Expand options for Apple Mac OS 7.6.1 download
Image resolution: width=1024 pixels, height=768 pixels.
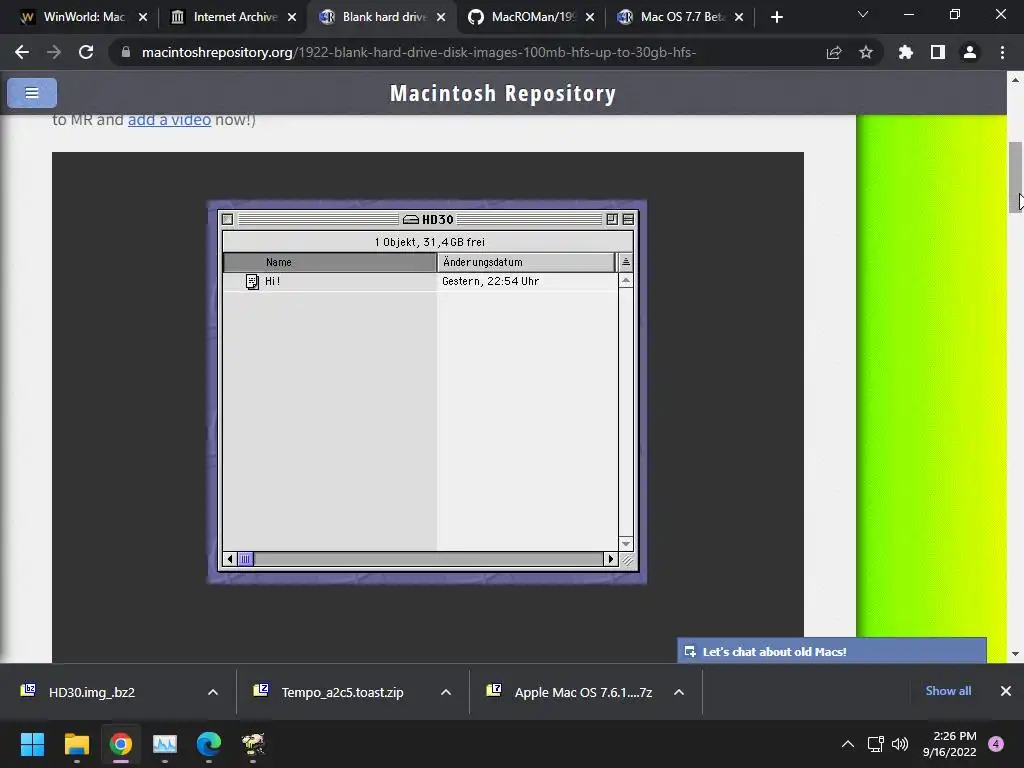pos(679,692)
